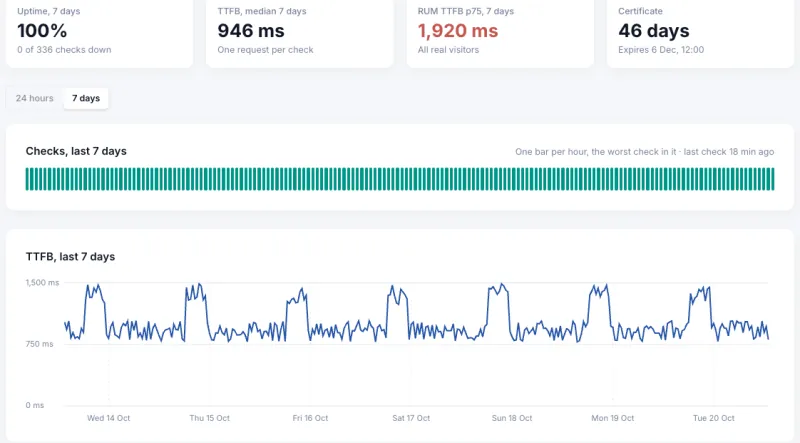Screen dimensions: 800x443
Task: Click the 'One request per check' caption
Action: click(x=265, y=50)
